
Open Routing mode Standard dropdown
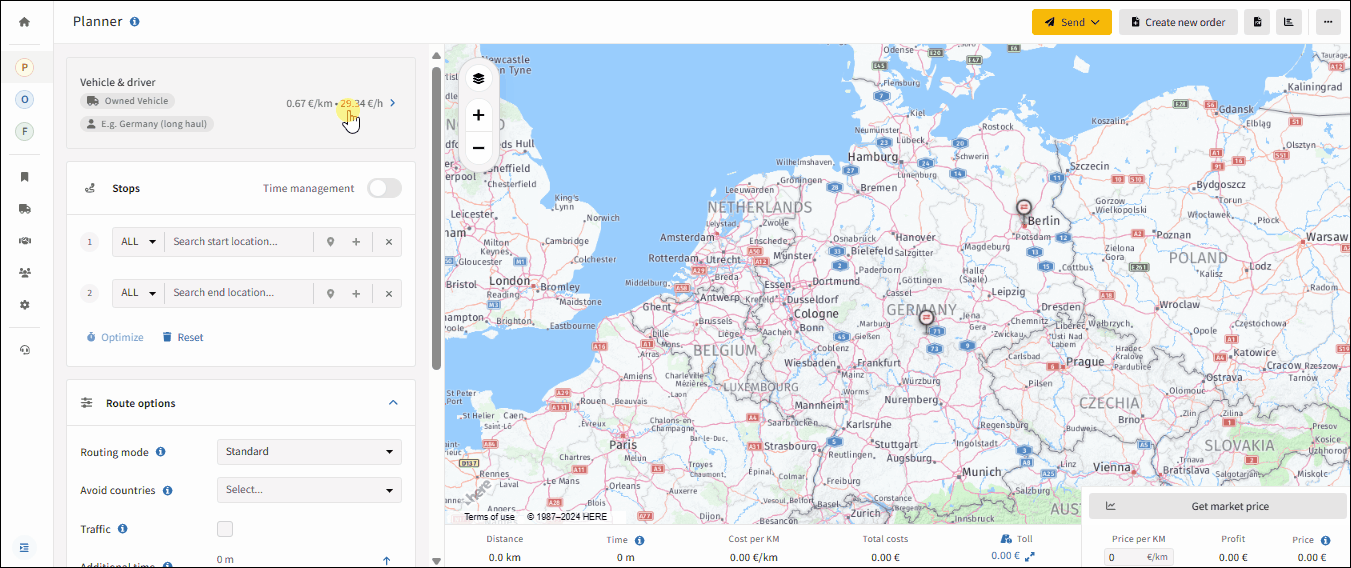pos(309,452)
